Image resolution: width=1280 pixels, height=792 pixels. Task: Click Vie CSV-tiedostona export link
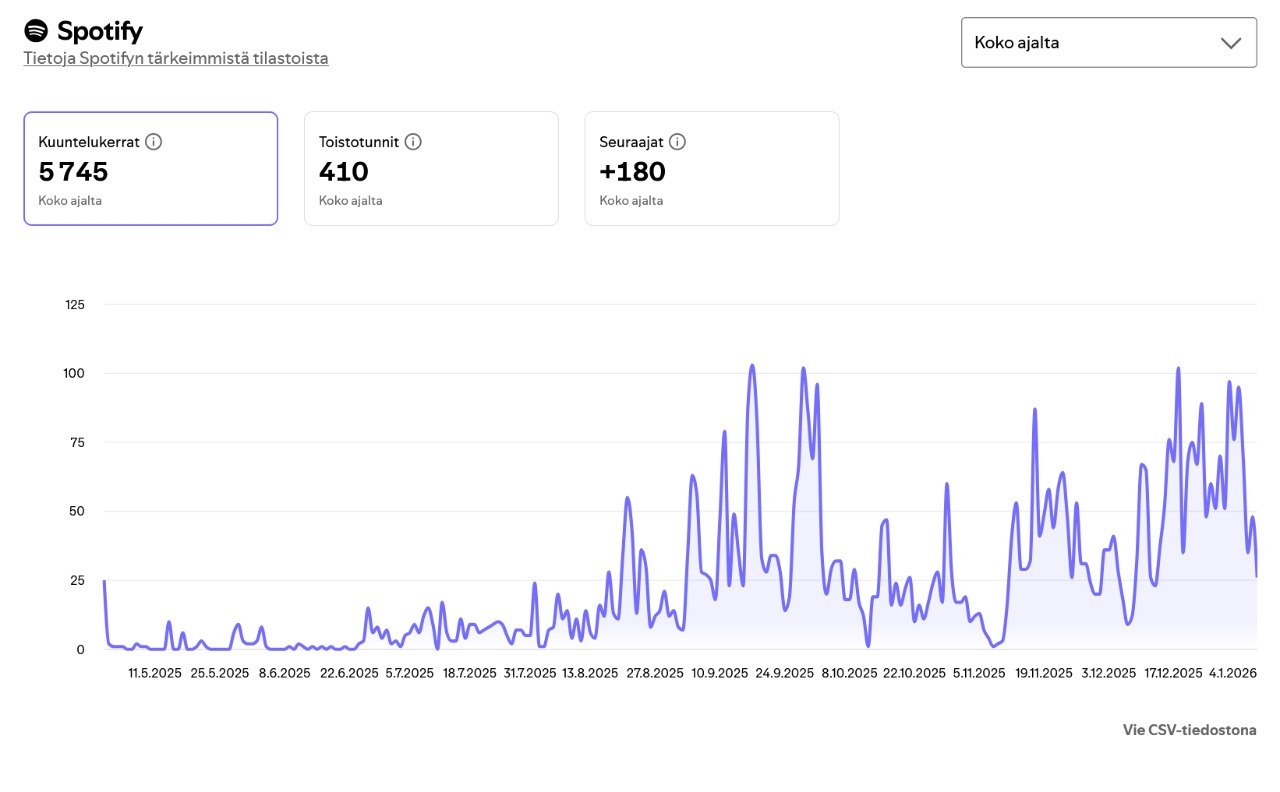(x=1189, y=730)
